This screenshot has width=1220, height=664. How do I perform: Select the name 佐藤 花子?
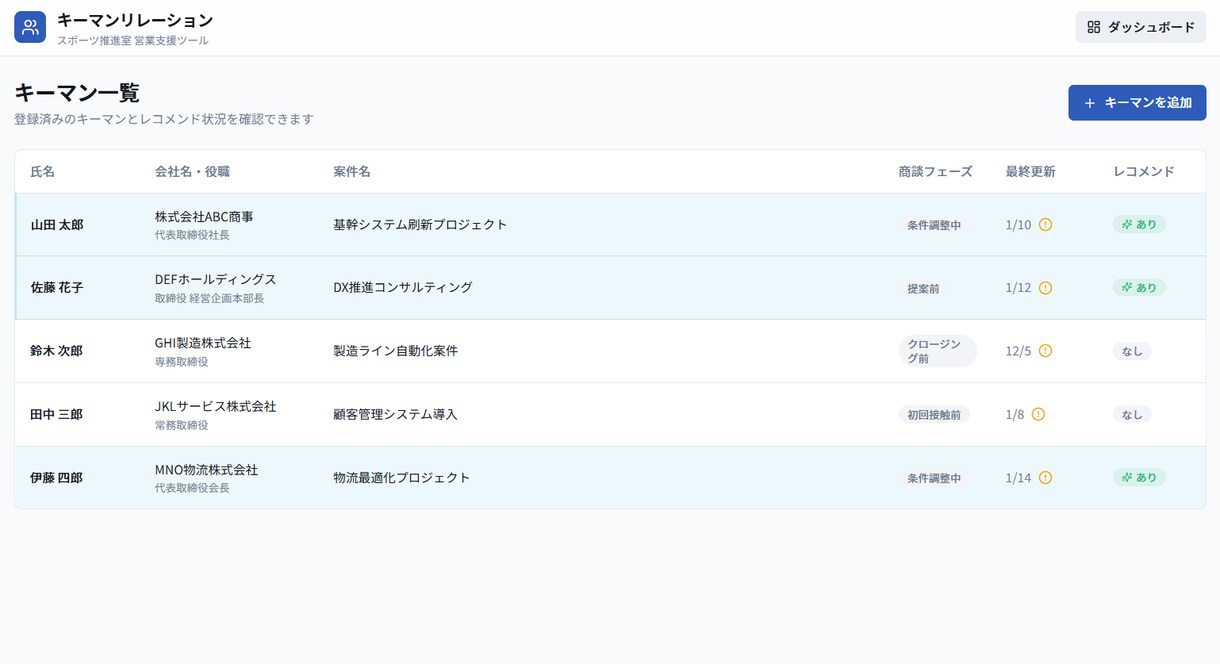[x=57, y=288]
